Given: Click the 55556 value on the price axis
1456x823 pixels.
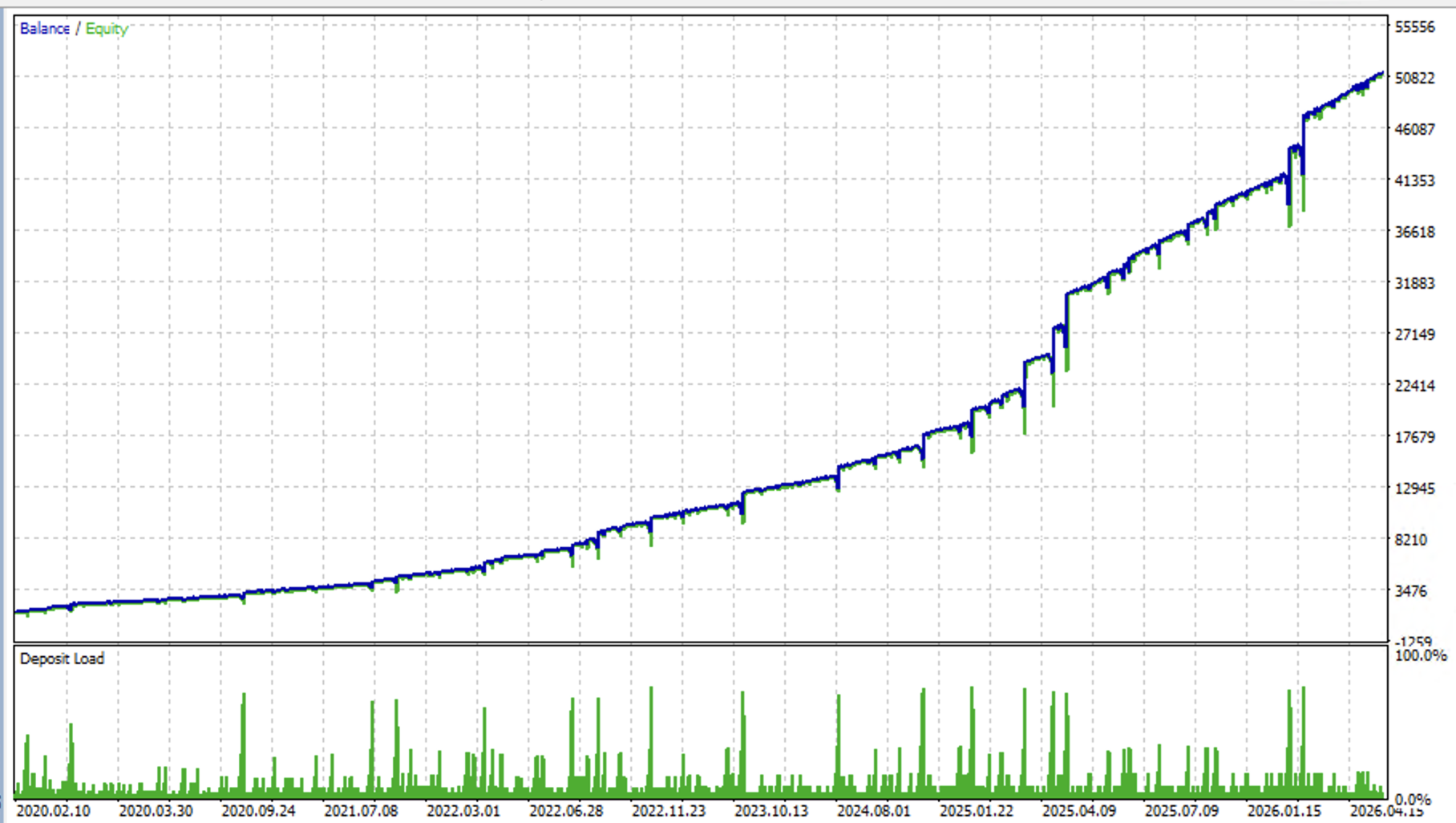Looking at the screenshot, I should (1415, 27).
